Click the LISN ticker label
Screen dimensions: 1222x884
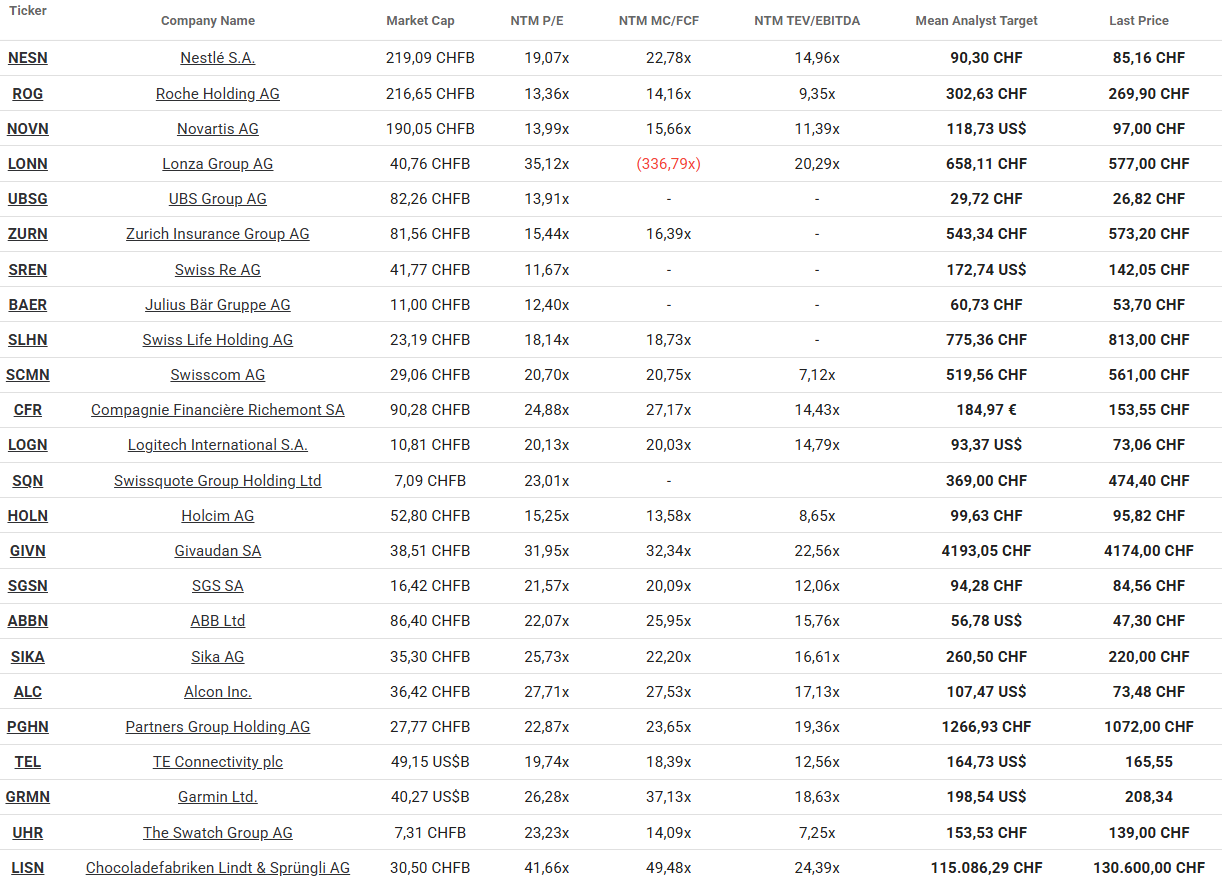[27, 868]
